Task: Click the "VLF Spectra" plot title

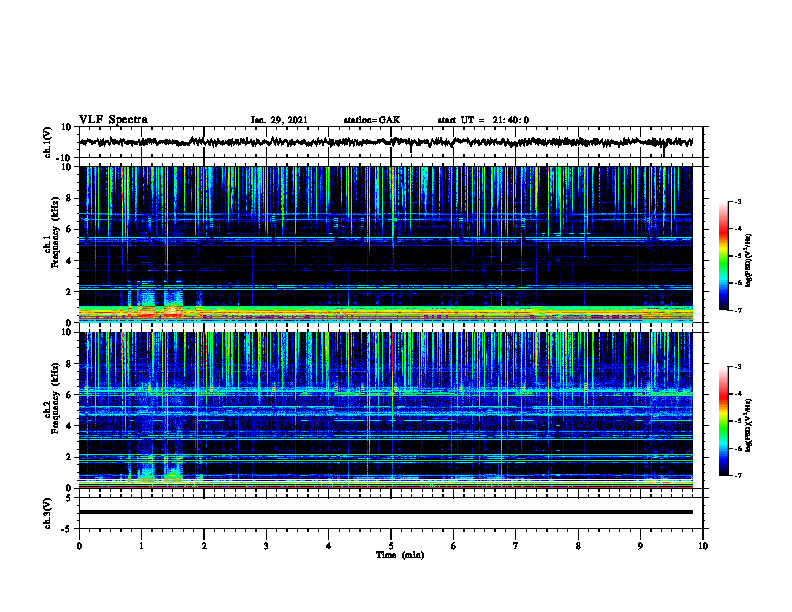Action: tap(114, 120)
